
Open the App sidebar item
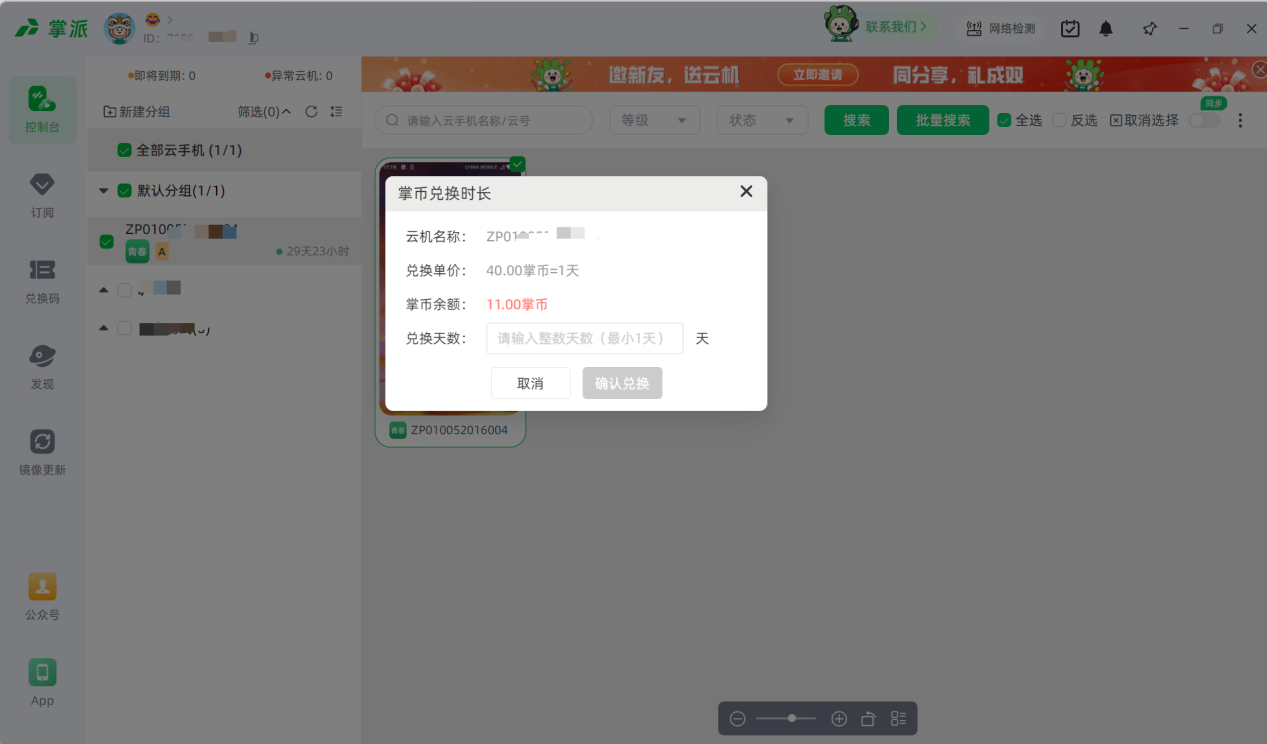[42, 683]
